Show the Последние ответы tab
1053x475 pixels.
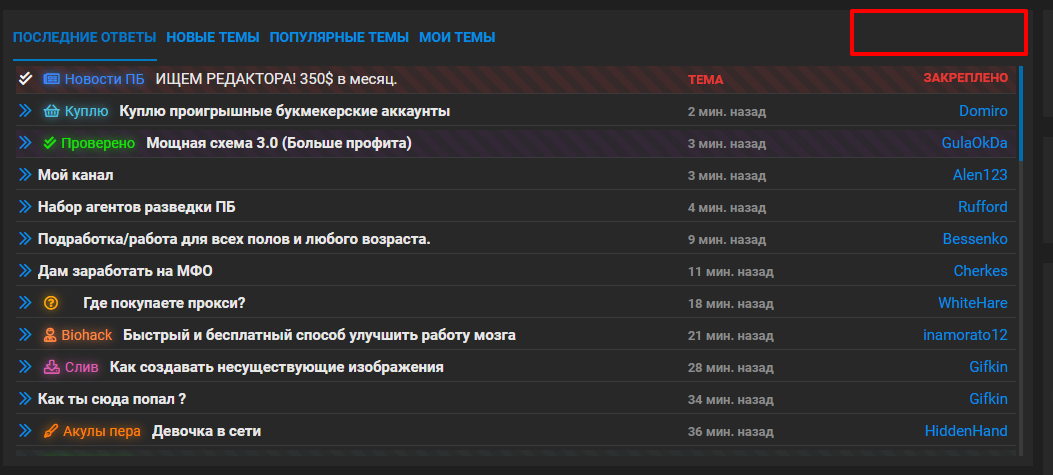tap(85, 38)
